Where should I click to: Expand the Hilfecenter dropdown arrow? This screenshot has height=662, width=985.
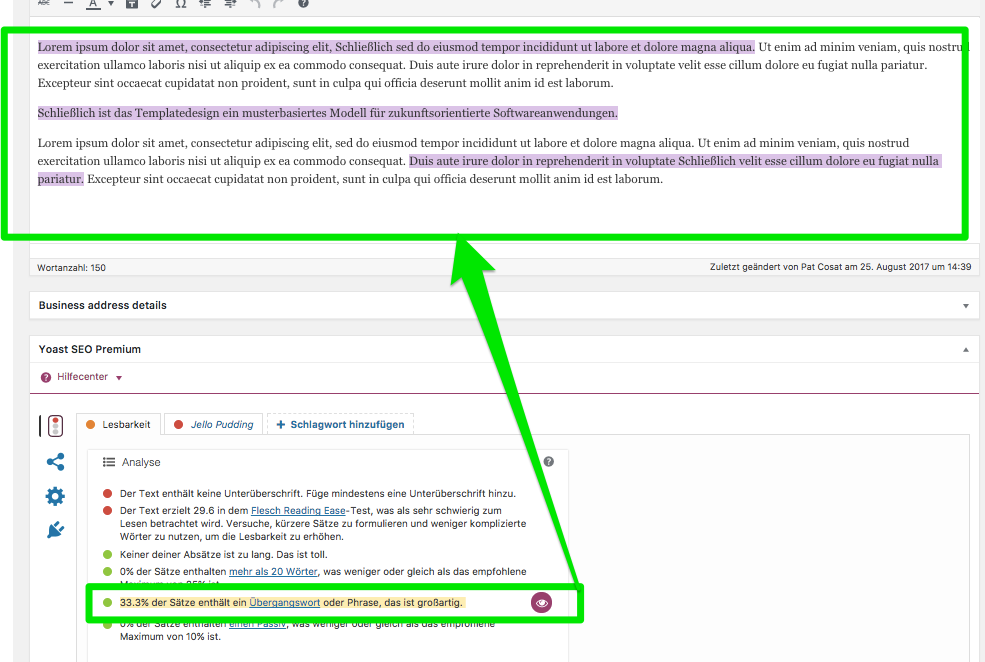[x=119, y=378]
